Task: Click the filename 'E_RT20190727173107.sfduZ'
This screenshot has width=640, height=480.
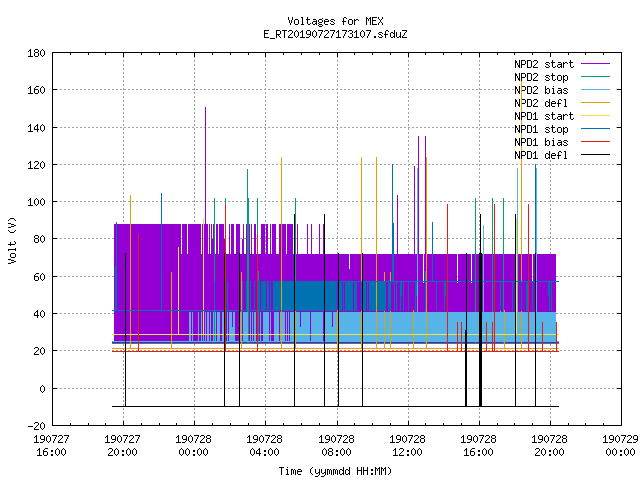Action: pos(335,34)
